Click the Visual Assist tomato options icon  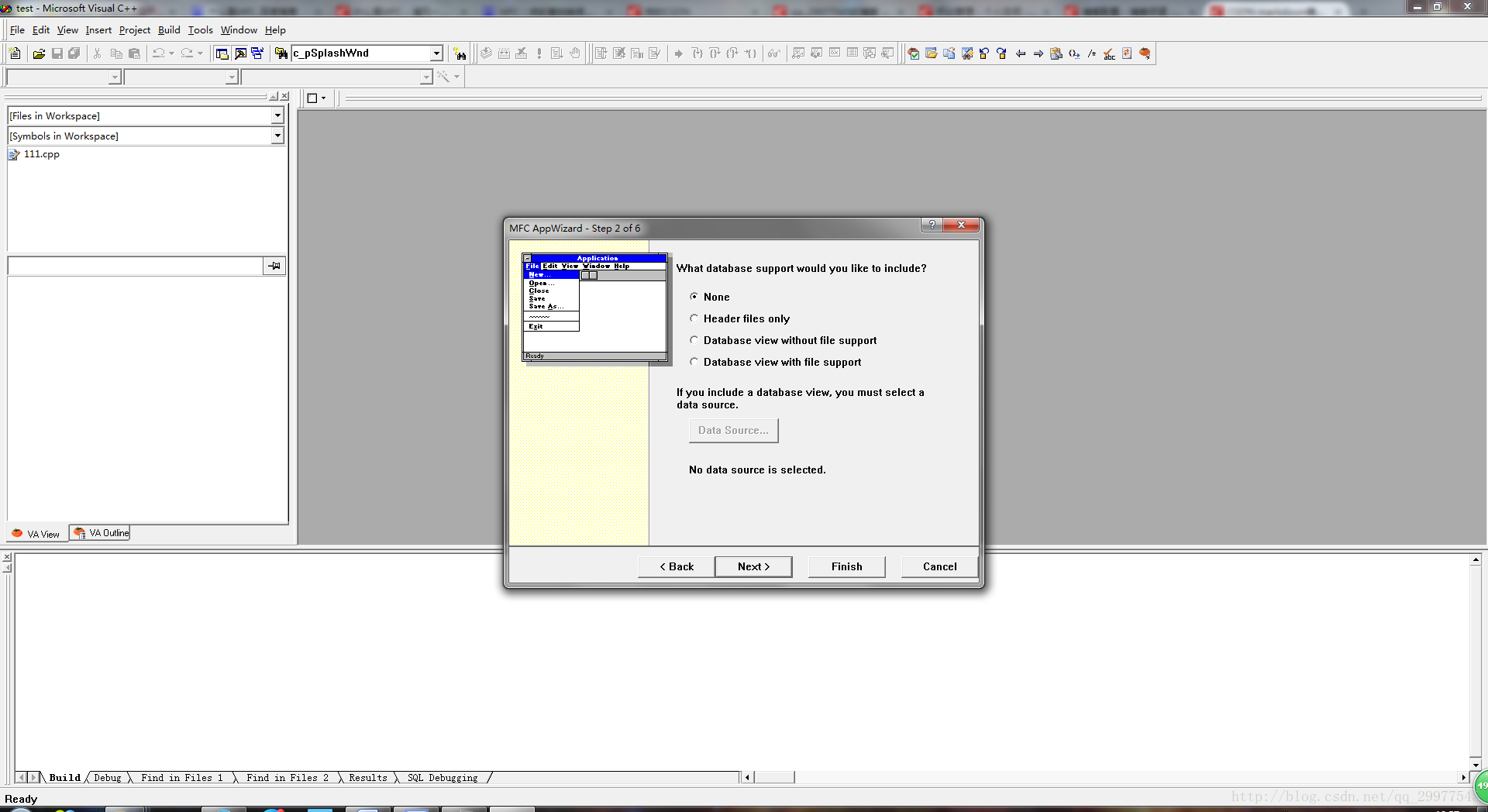point(1145,53)
